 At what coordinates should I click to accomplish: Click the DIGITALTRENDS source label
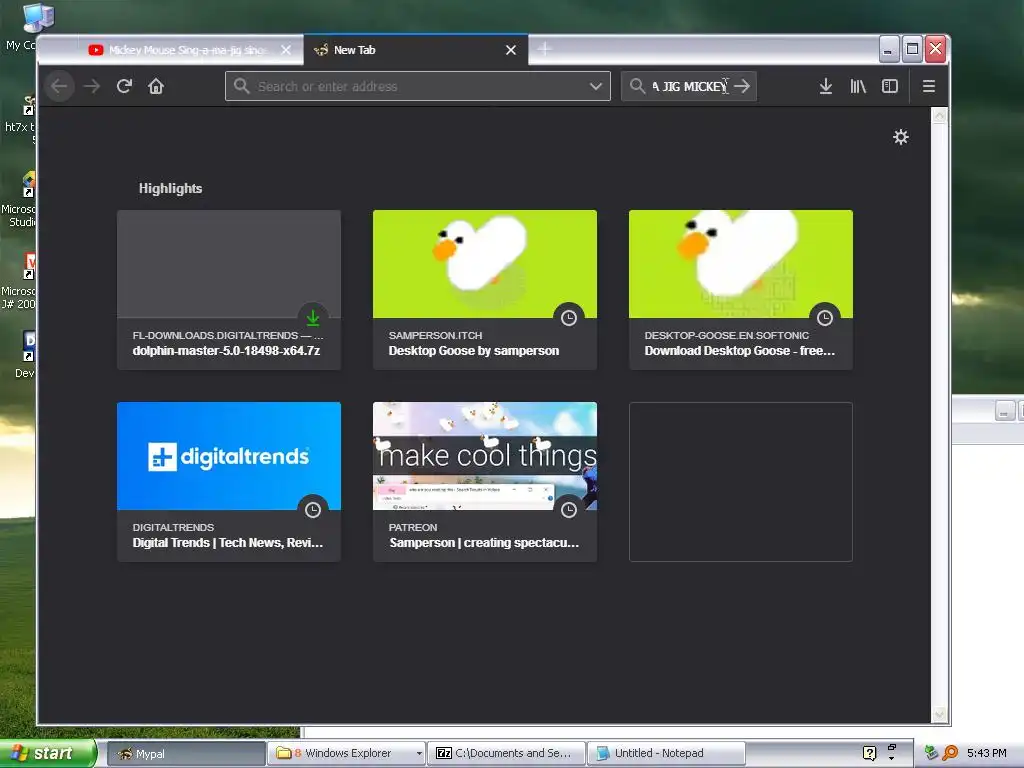coord(173,527)
